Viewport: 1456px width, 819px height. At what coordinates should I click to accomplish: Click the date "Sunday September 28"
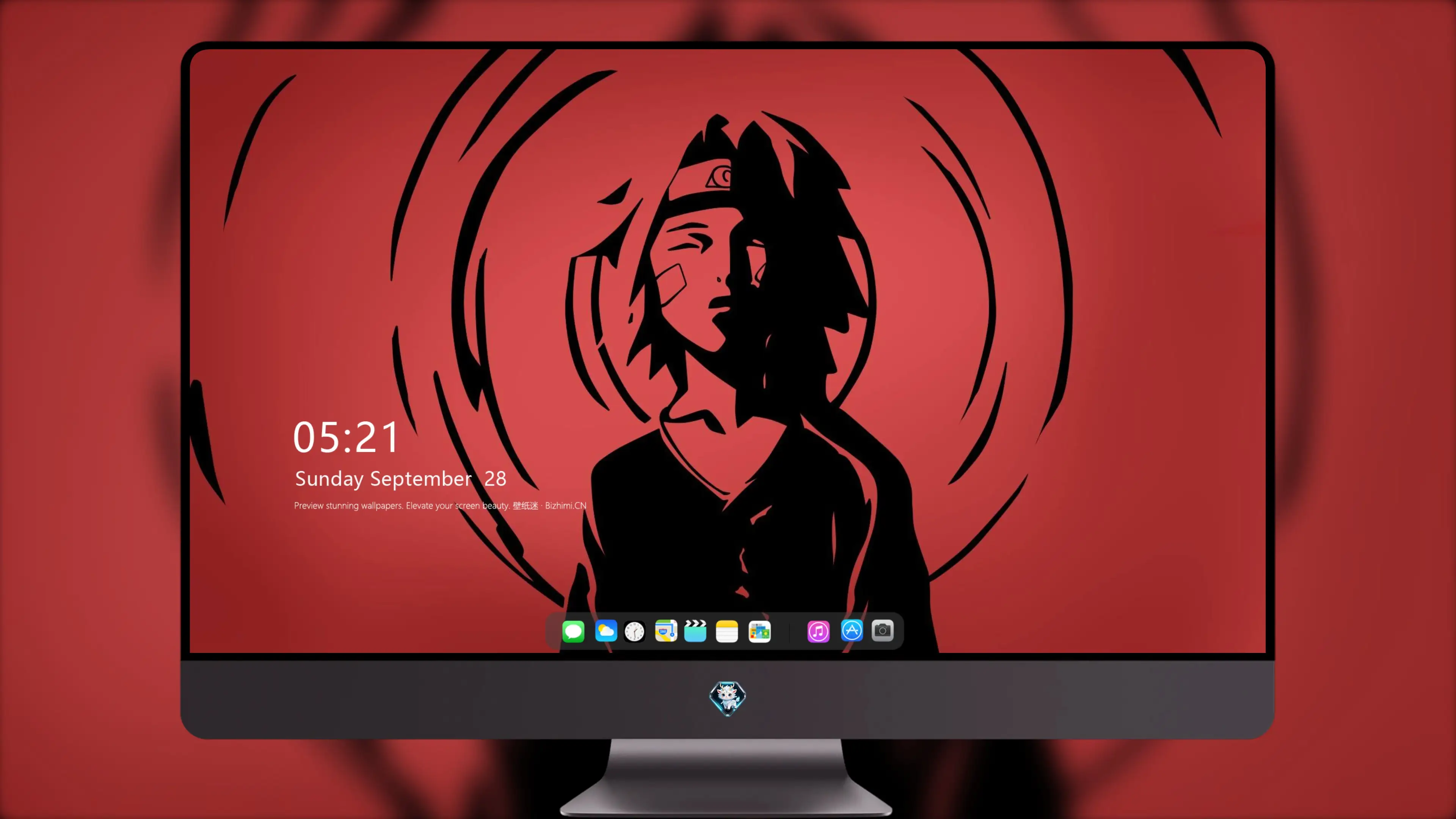pyautogui.click(x=401, y=479)
